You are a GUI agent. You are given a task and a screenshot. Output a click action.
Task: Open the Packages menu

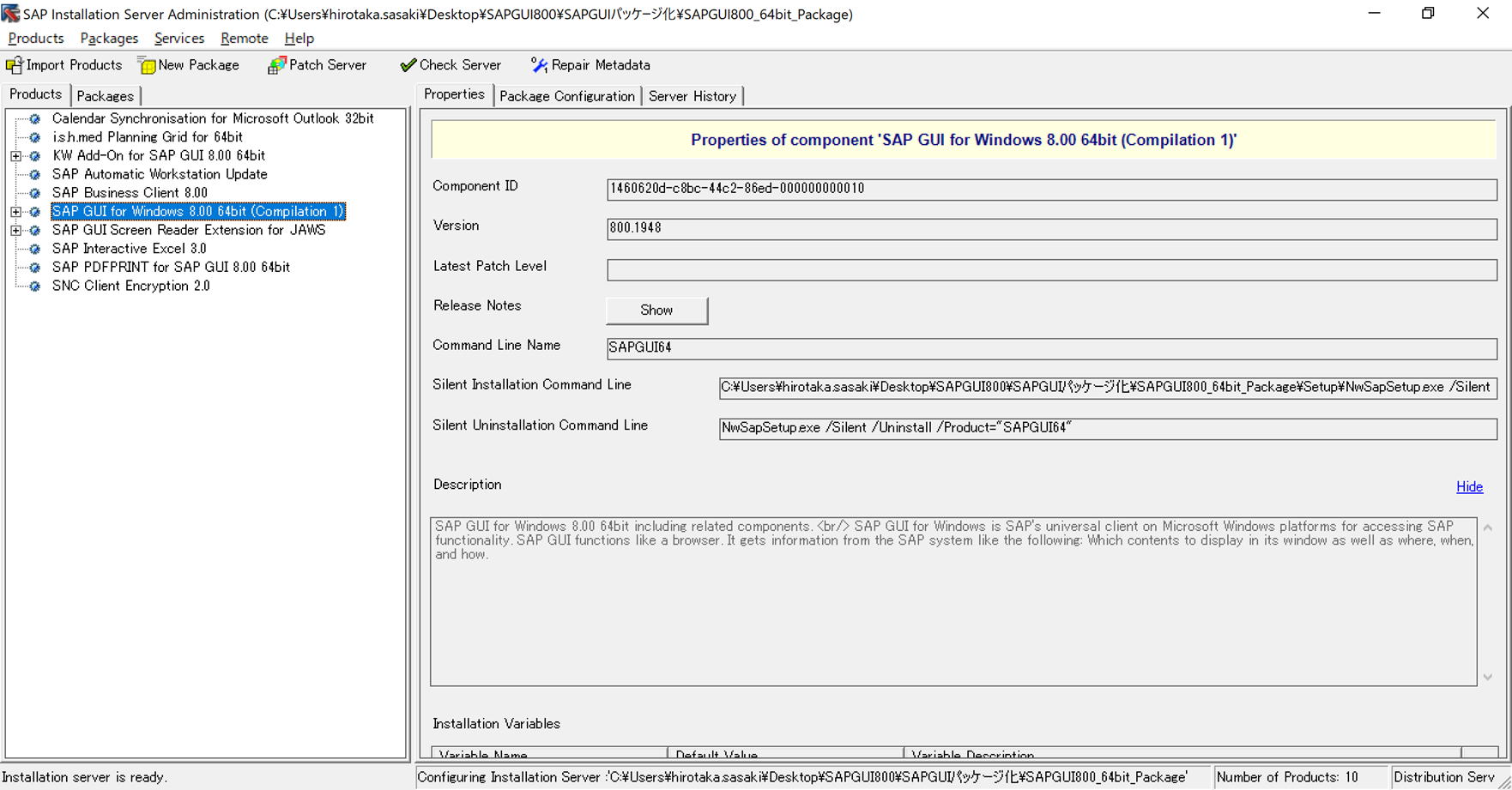pyautogui.click(x=109, y=39)
